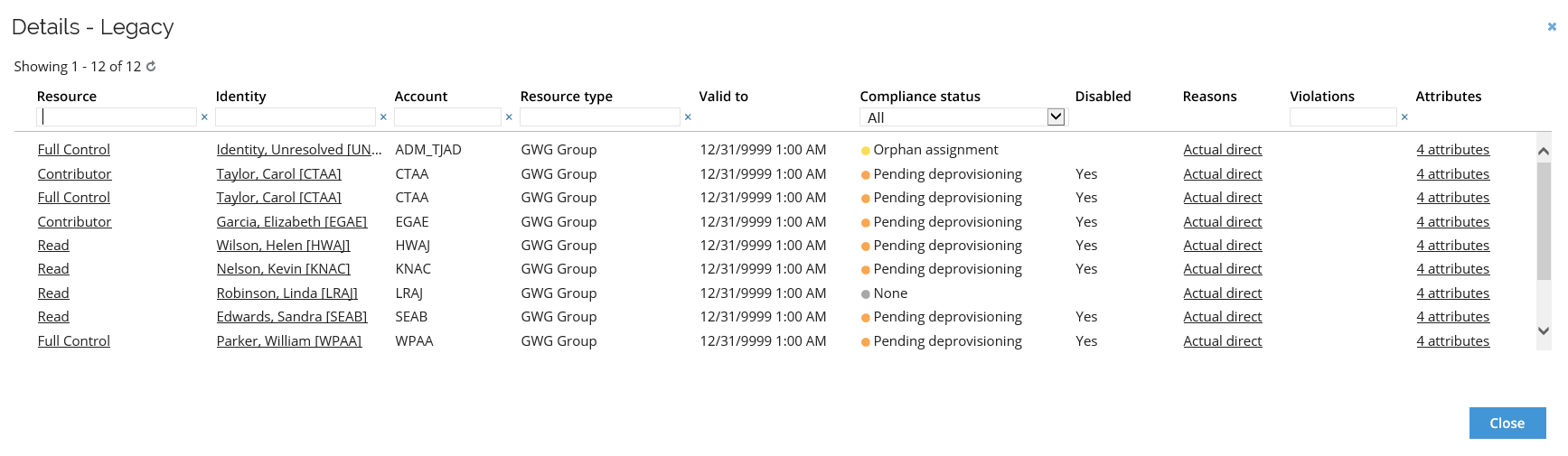Clear the Resource filter with its x icon
The height and width of the screenshot is (456, 1568).
pyautogui.click(x=204, y=117)
